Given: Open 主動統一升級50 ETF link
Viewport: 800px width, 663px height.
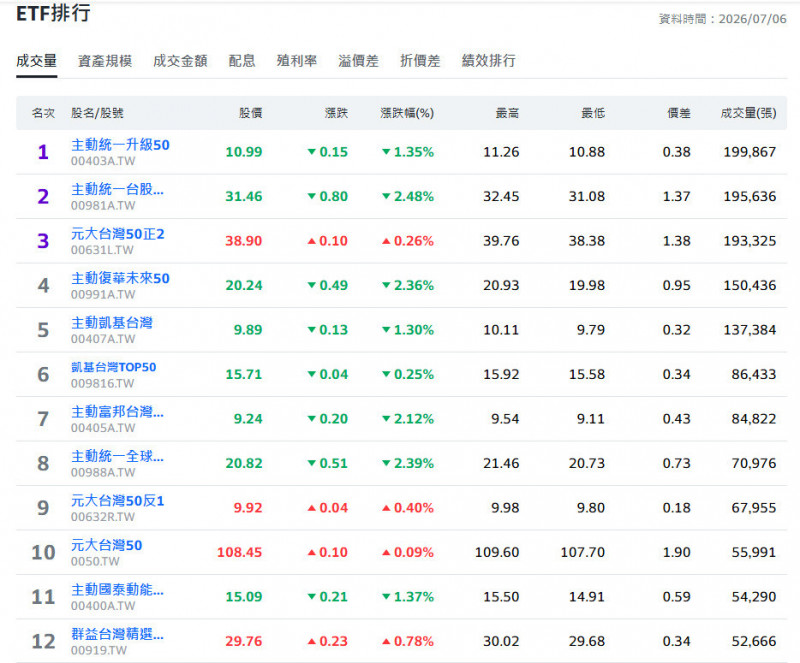Looking at the screenshot, I should (120, 145).
